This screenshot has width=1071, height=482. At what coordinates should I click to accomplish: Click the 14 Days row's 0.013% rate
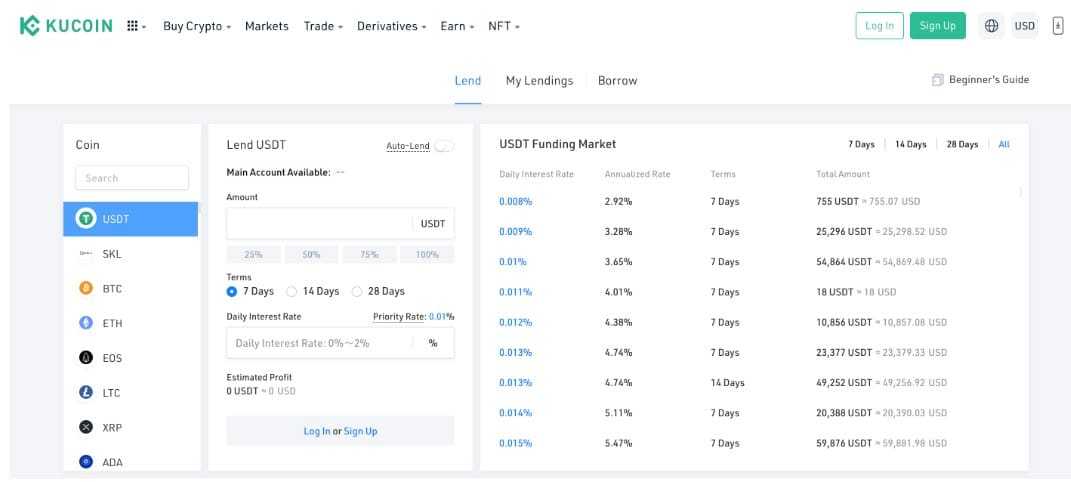point(516,382)
